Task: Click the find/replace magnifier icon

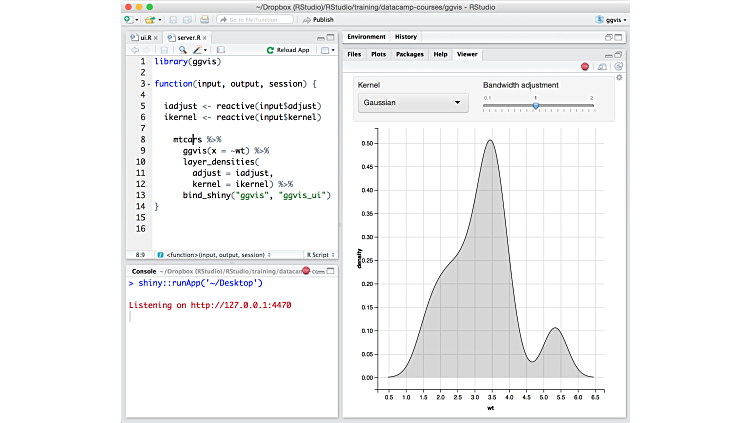Action: click(x=182, y=49)
